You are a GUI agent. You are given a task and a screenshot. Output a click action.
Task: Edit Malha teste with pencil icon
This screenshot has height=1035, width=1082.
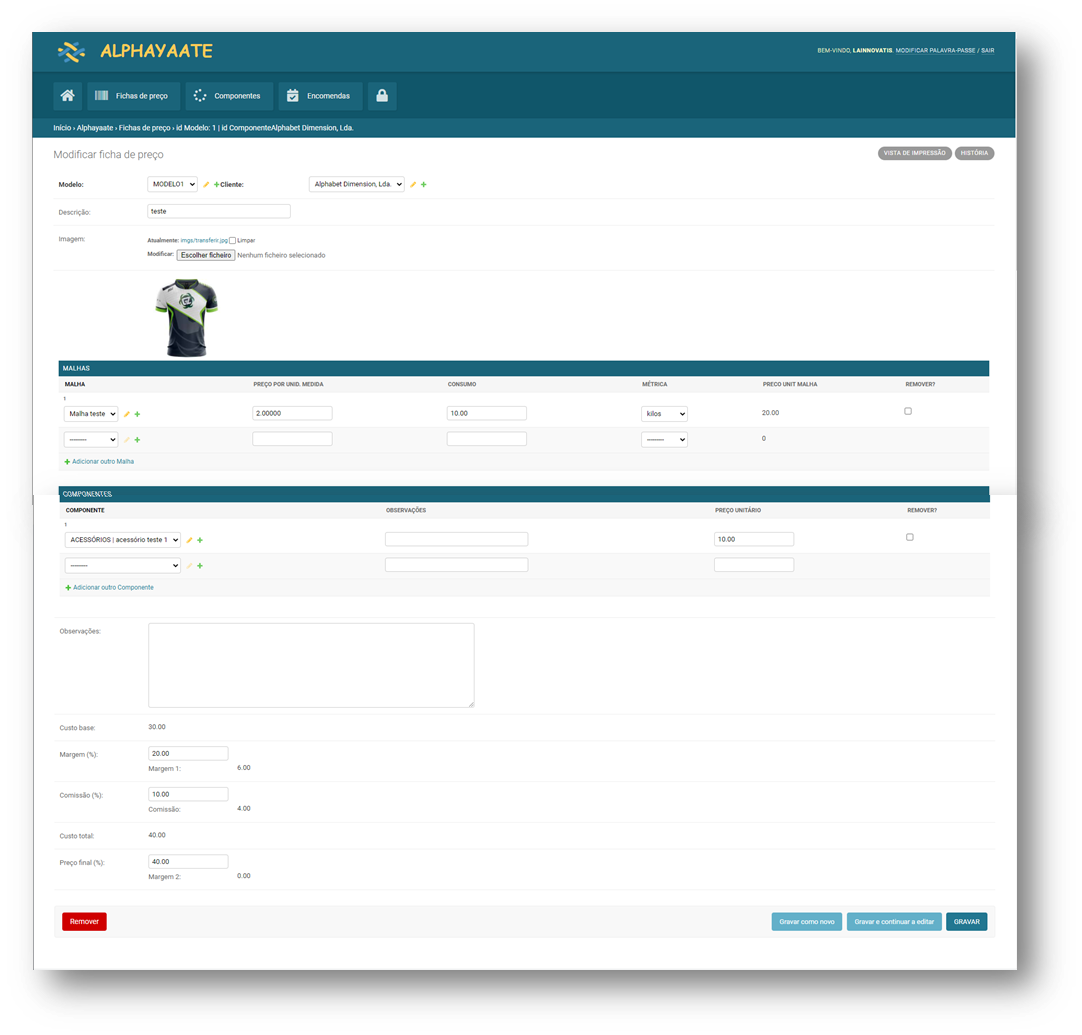click(x=126, y=414)
